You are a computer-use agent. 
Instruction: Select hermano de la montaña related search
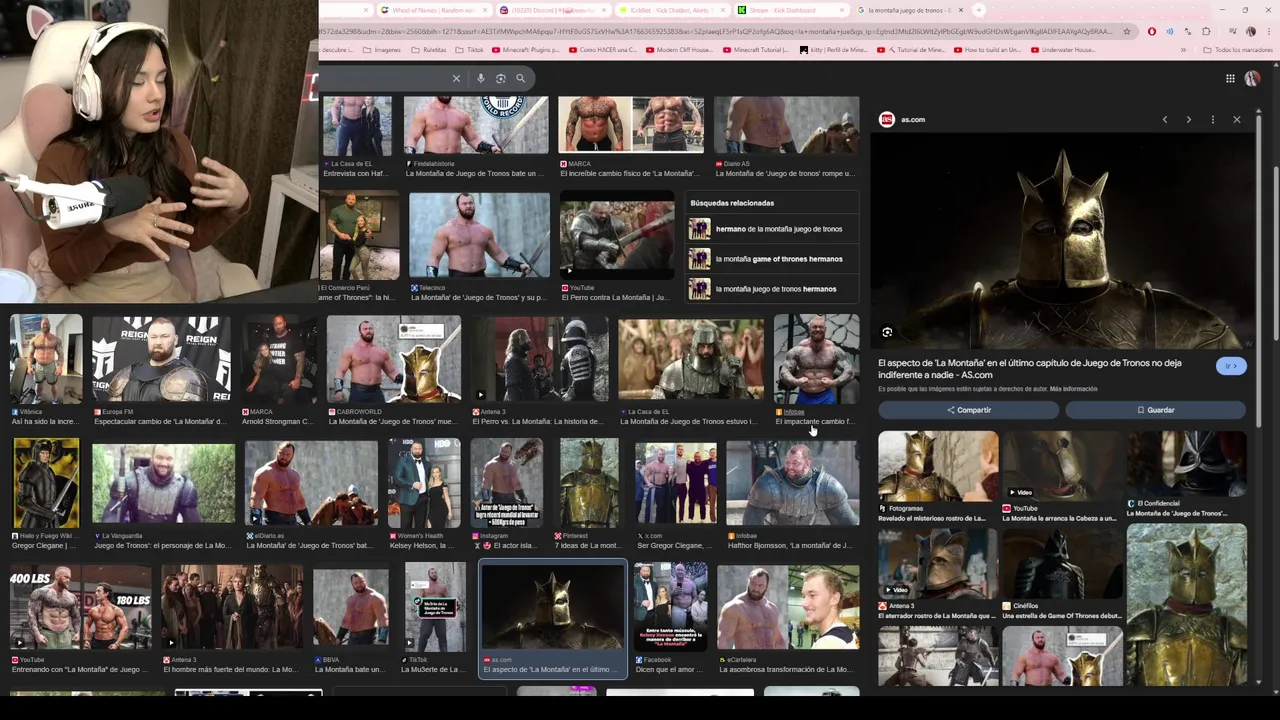[772, 229]
